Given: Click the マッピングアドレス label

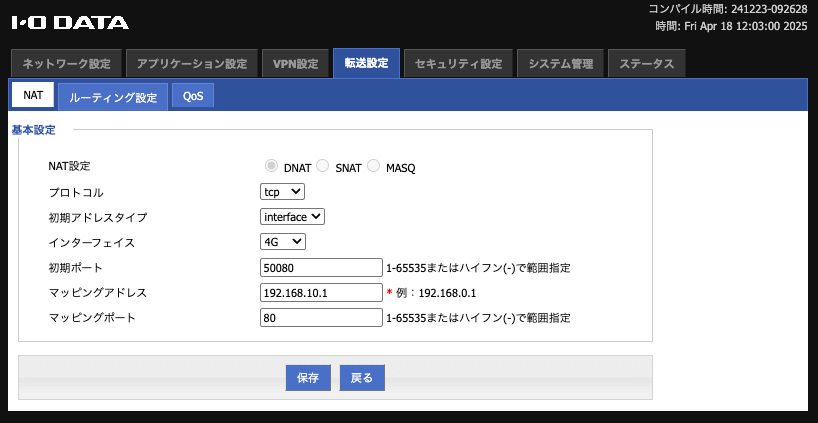Looking at the screenshot, I should (x=98, y=293).
